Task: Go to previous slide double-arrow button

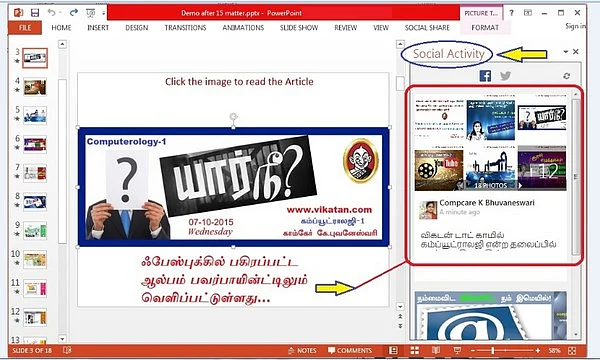Action: pyautogui.click(x=400, y=317)
